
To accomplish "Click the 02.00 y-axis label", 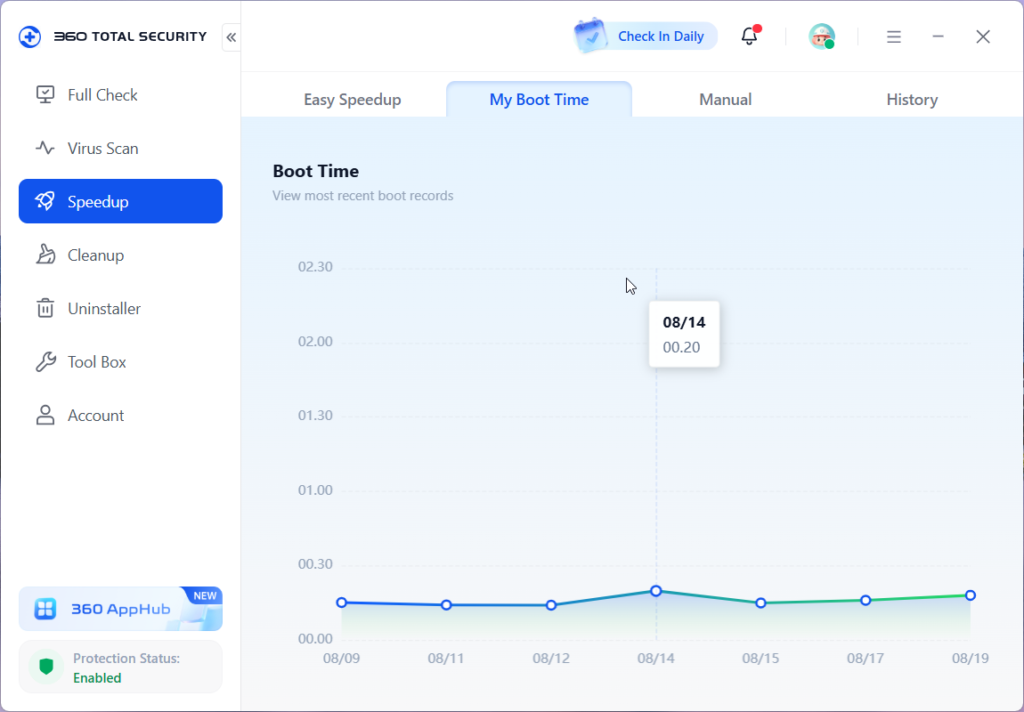I will [x=315, y=341].
